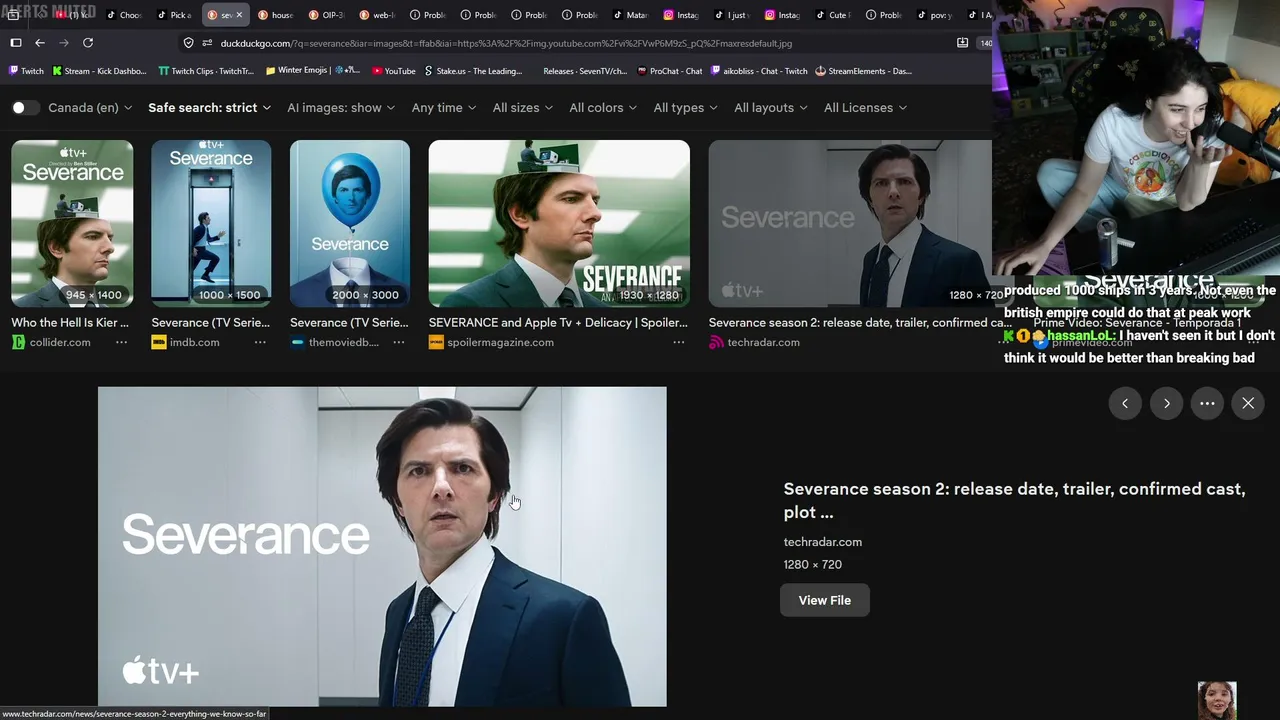Open ProChat - Chat bookmark
This screenshot has width=1280, height=720.
(x=670, y=71)
